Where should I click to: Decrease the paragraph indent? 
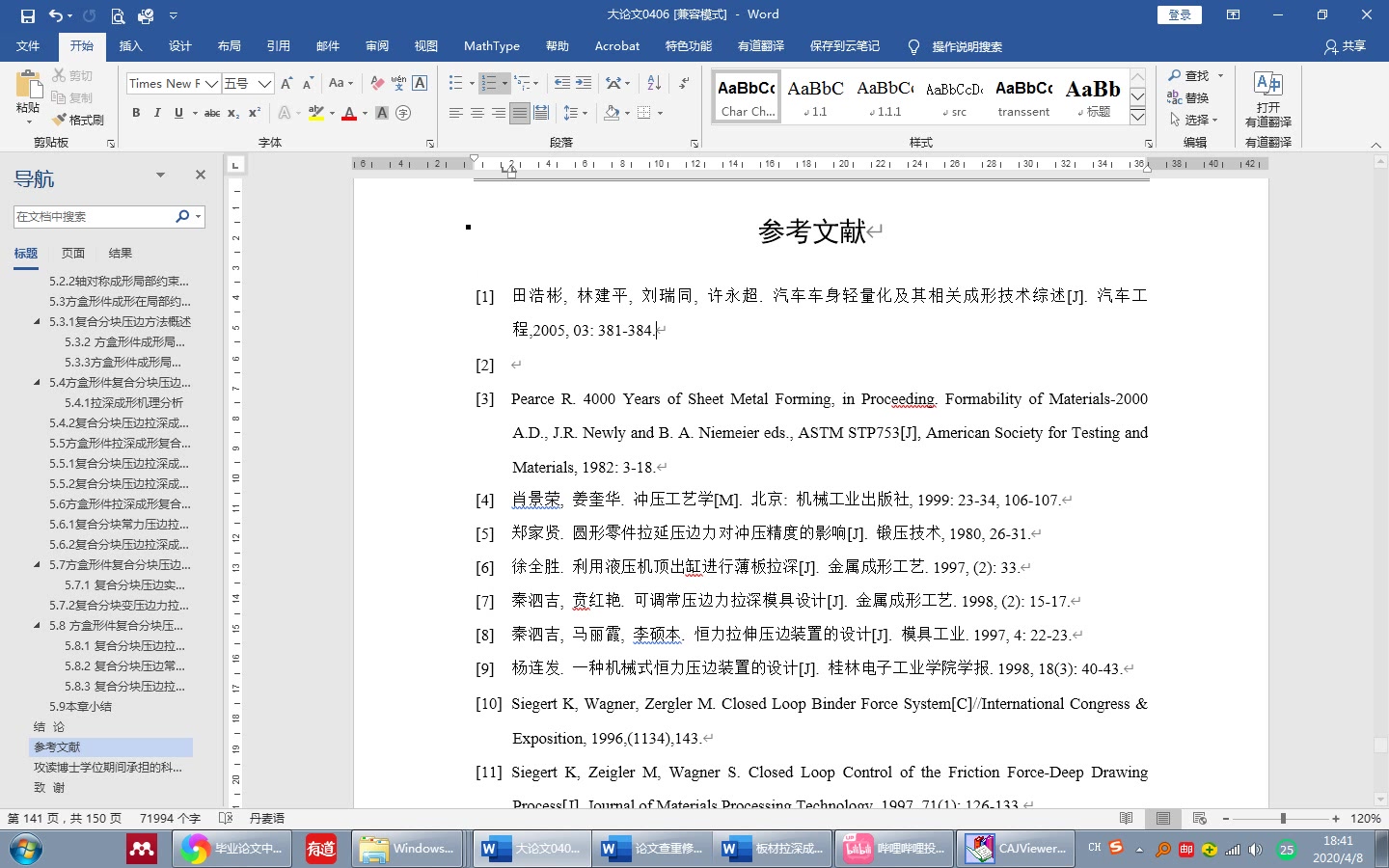[x=562, y=84]
